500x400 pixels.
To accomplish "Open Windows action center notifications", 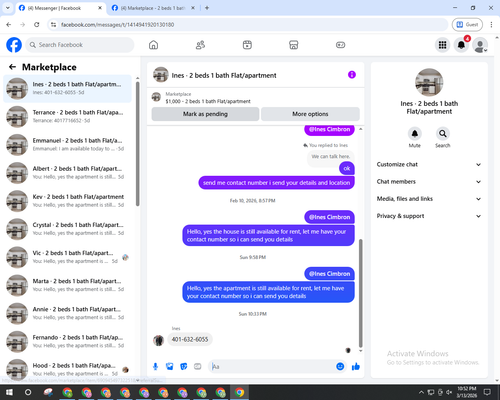I will coord(487,392).
